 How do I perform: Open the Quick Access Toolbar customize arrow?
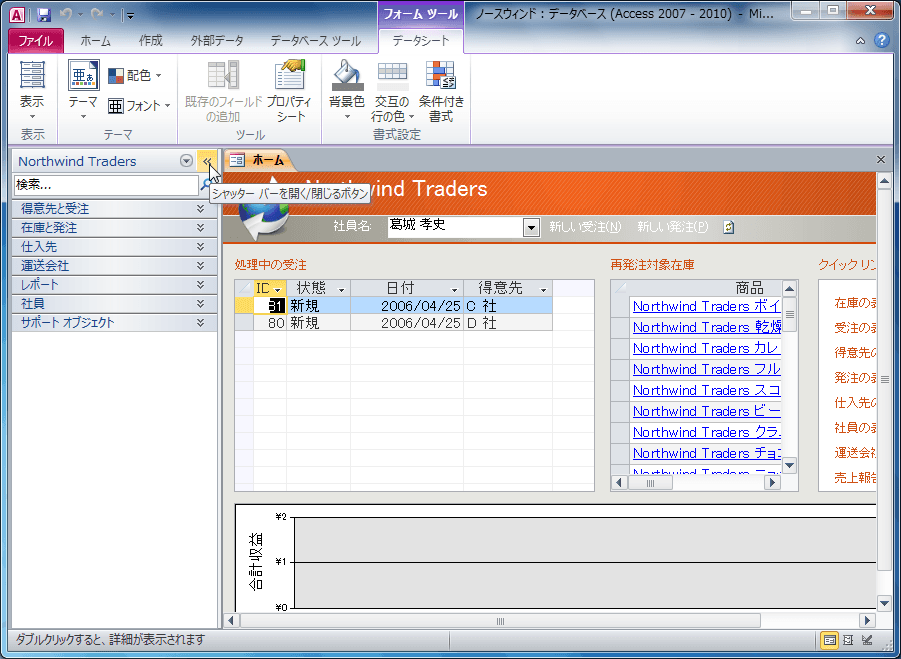(x=130, y=16)
